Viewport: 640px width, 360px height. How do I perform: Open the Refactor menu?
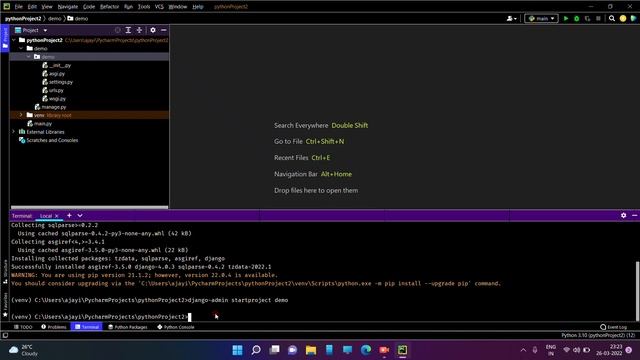109,7
